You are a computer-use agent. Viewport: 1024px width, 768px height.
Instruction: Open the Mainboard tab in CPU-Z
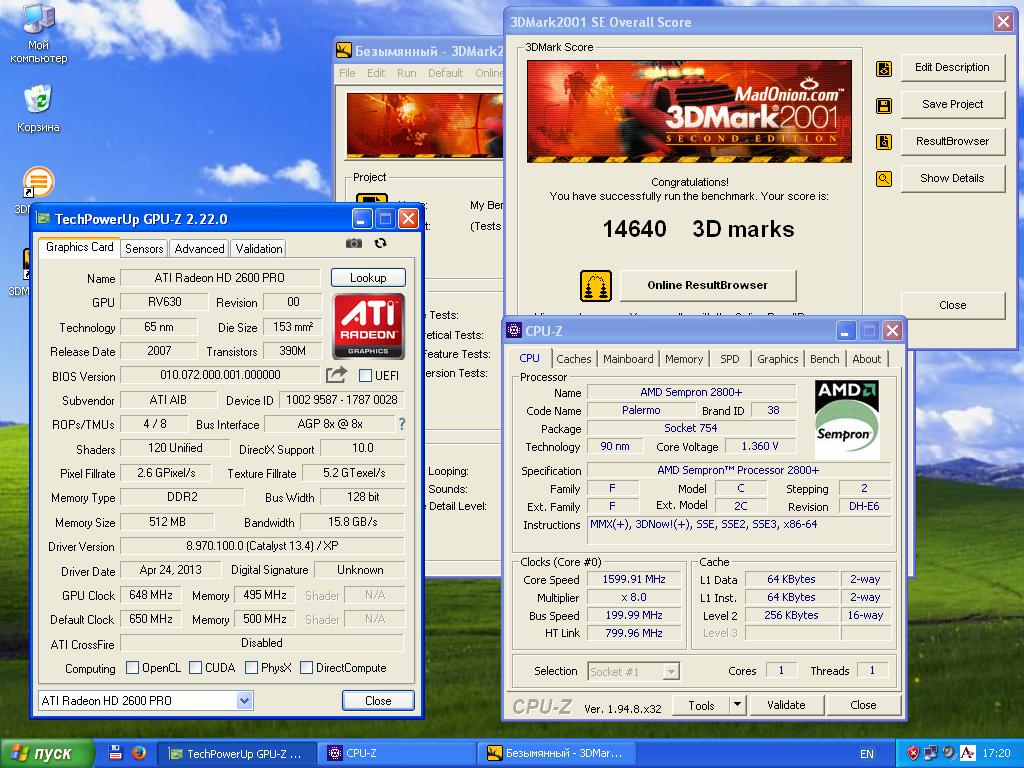tap(628, 359)
